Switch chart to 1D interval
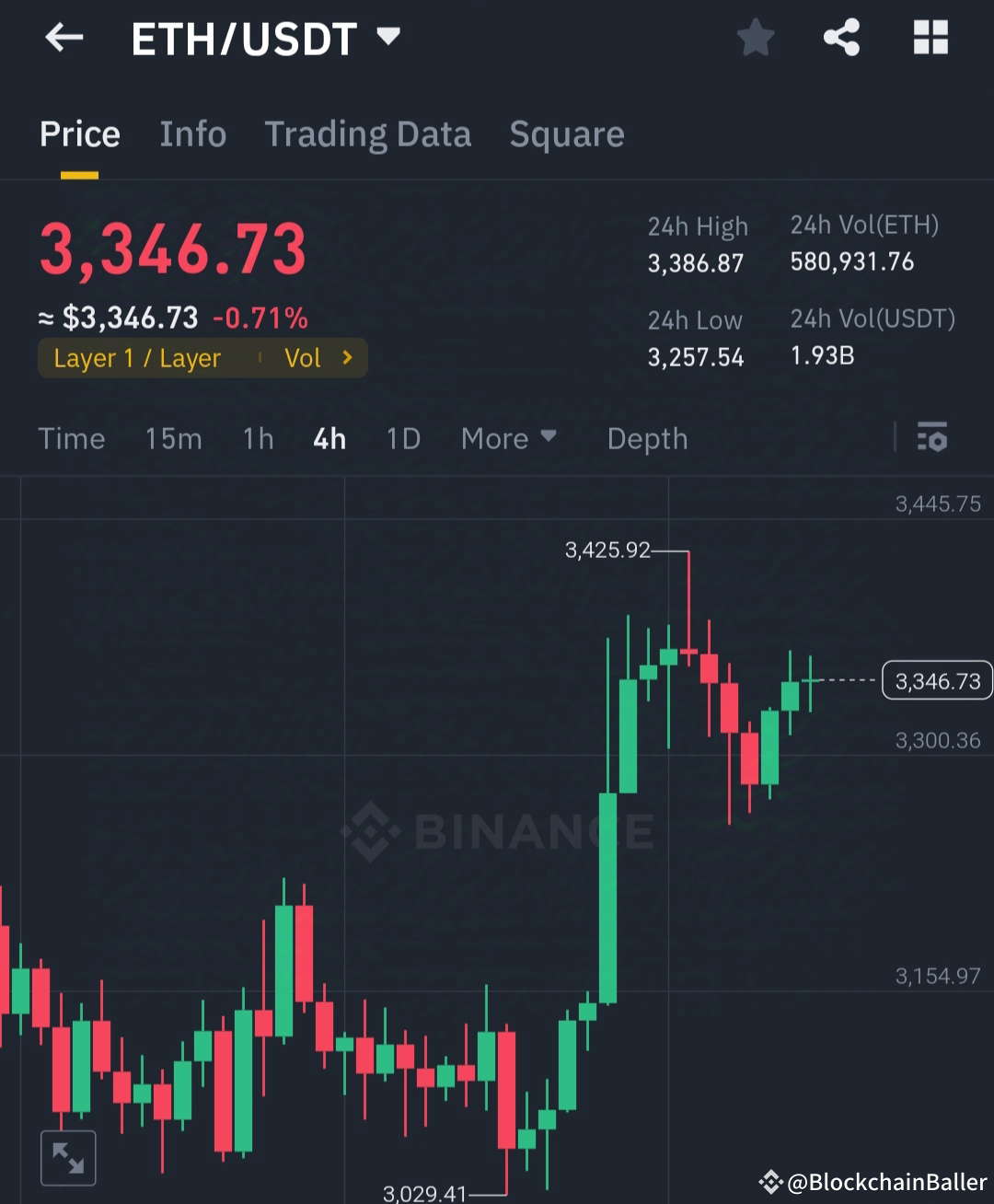This screenshot has height=1204, width=994. (402, 438)
